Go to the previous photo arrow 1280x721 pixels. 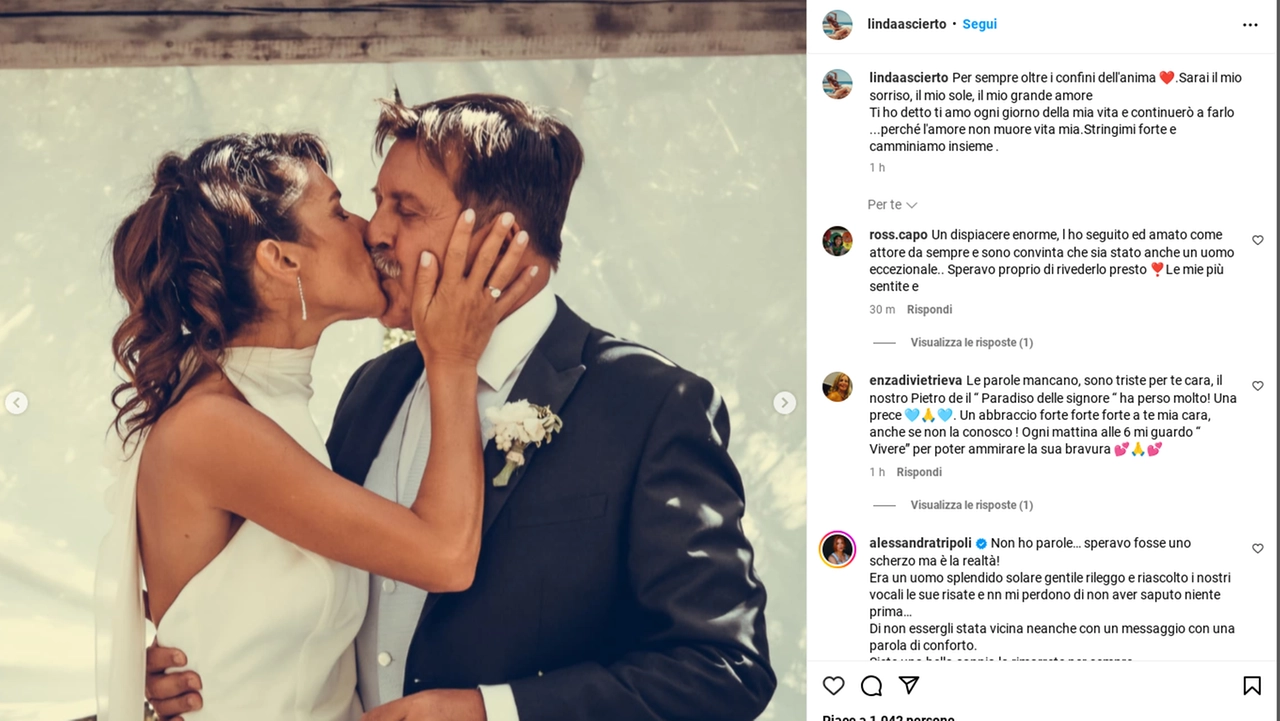(x=16, y=403)
